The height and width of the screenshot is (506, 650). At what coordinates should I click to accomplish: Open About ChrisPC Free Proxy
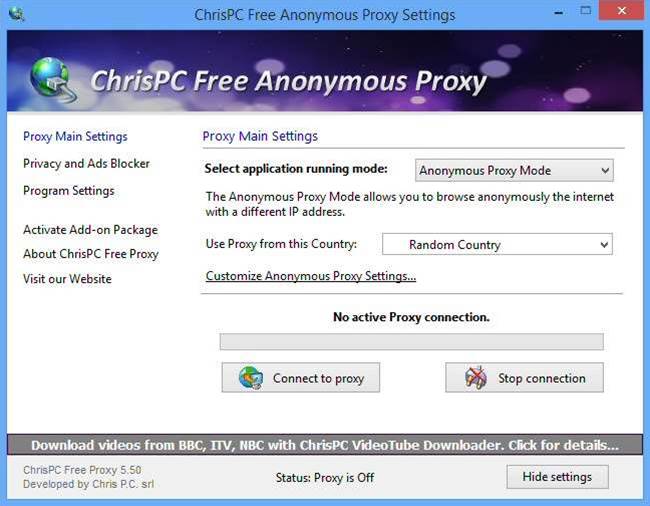pyautogui.click(x=91, y=254)
